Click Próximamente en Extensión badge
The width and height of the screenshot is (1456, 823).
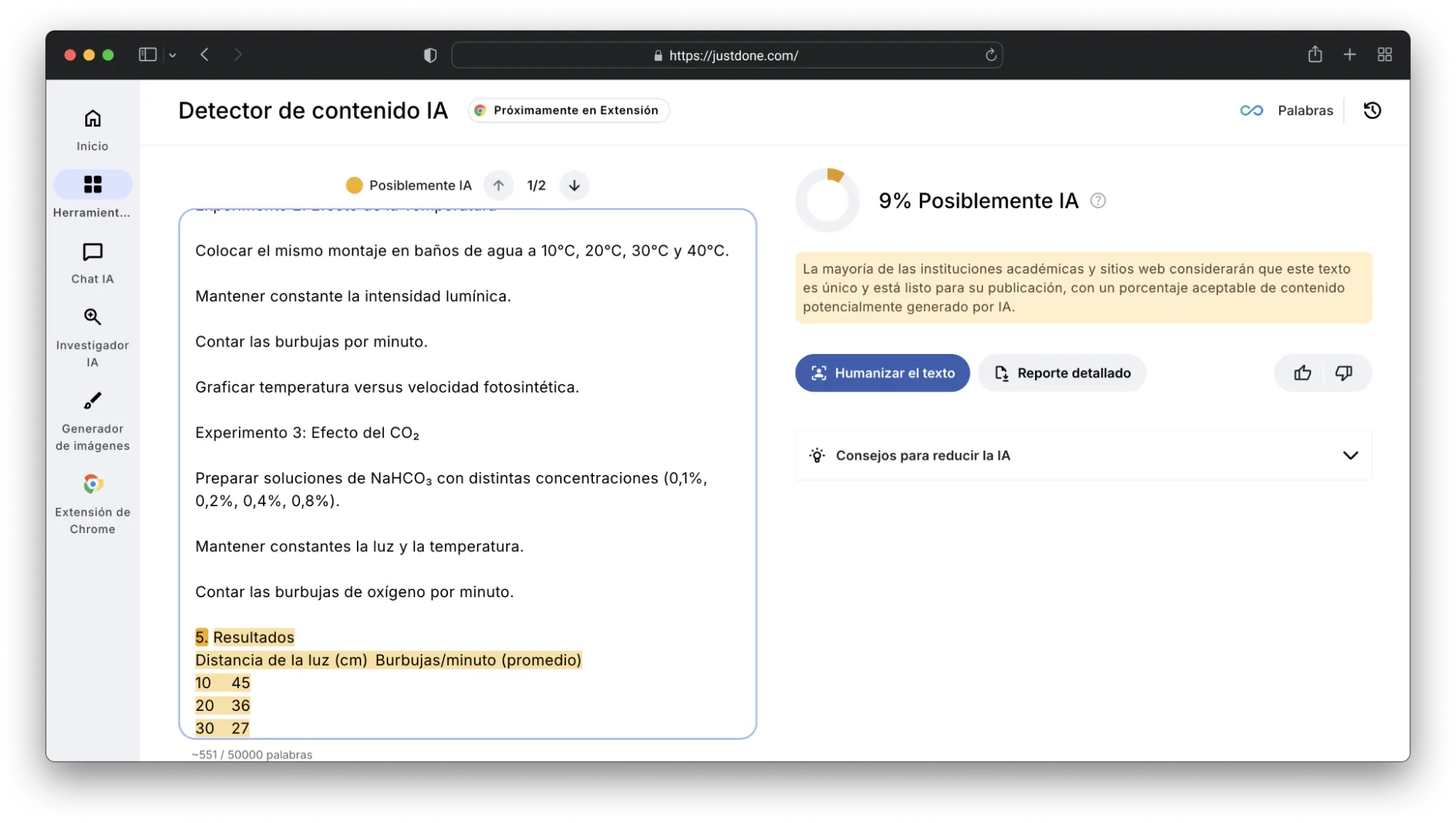568,110
